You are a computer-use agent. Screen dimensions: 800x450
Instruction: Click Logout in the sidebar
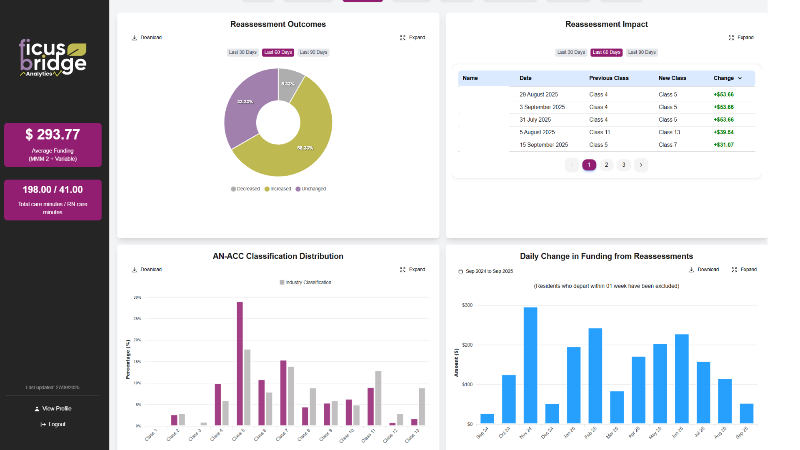click(x=53, y=424)
